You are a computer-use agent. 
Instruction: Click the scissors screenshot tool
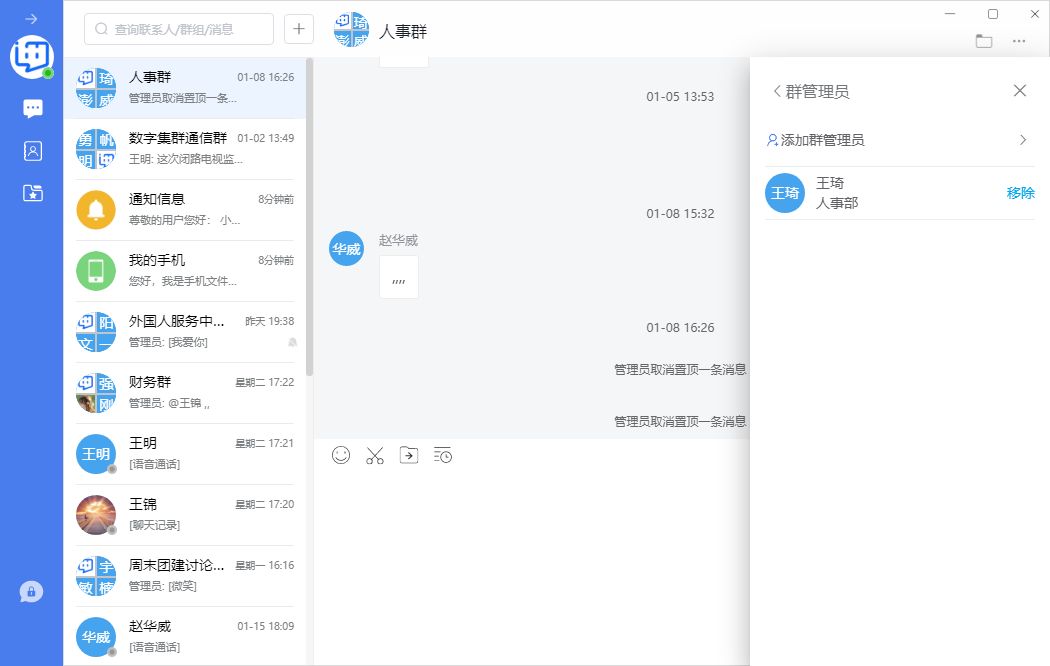click(x=375, y=456)
